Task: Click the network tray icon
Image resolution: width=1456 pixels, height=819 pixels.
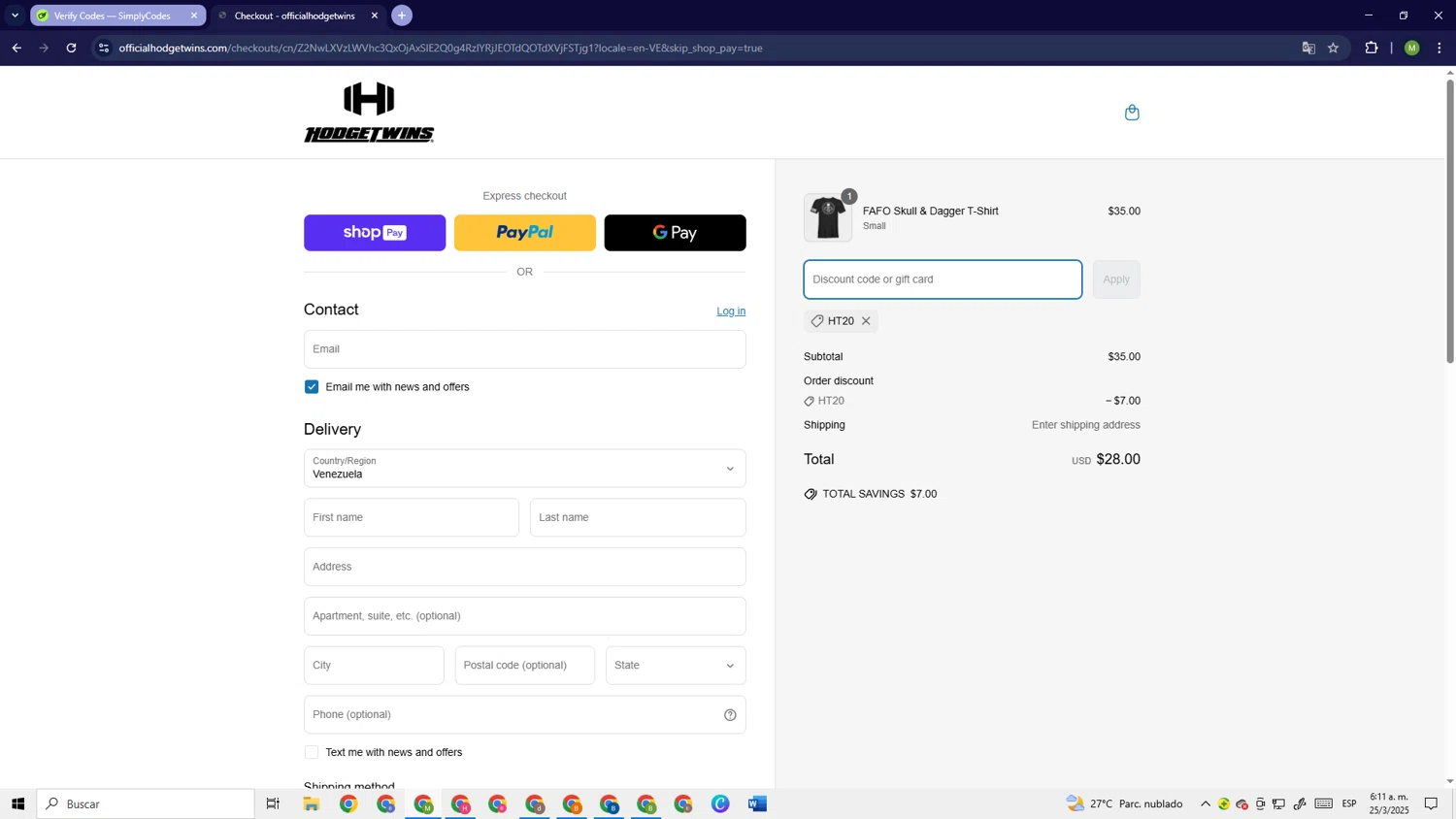Action: 1279,803
